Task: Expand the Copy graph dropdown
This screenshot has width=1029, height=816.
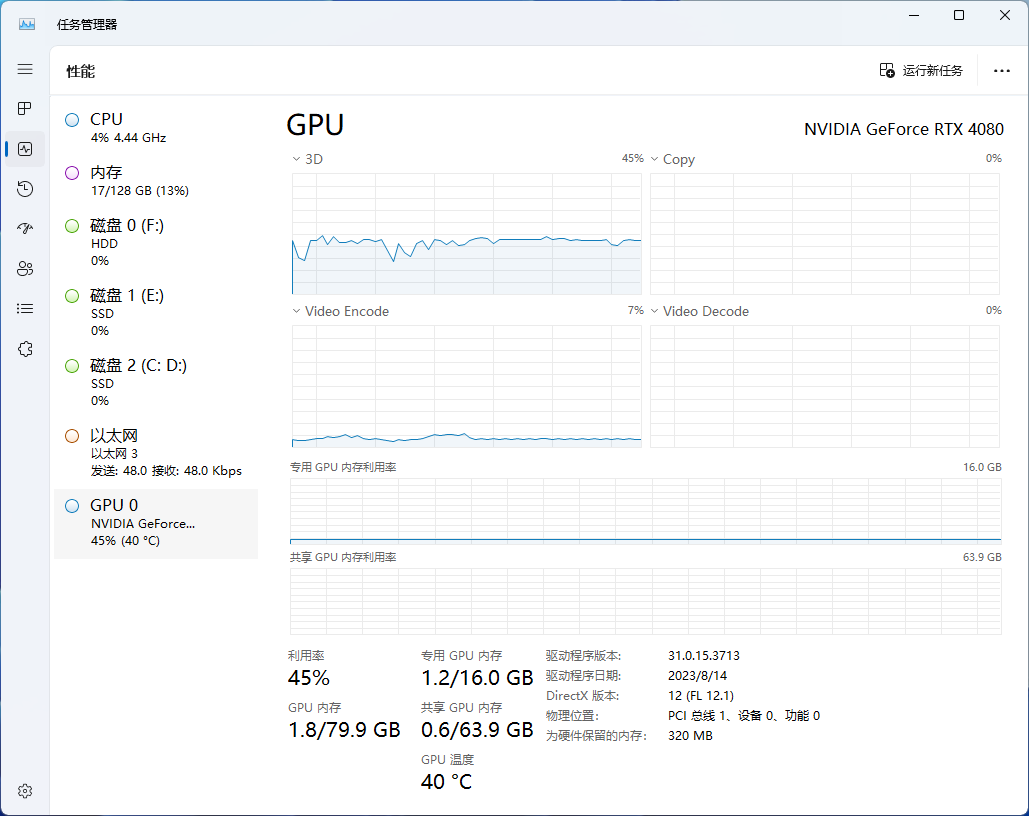Action: click(655, 159)
